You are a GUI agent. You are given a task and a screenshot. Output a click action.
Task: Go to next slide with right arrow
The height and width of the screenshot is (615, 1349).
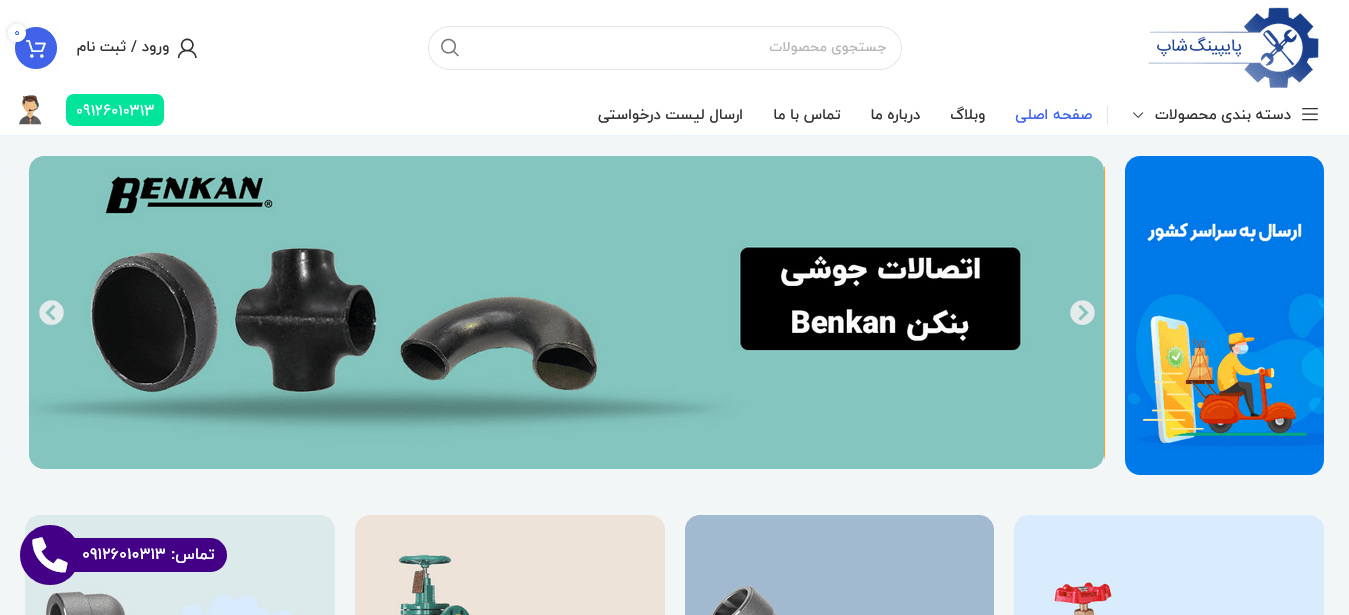(x=1082, y=313)
